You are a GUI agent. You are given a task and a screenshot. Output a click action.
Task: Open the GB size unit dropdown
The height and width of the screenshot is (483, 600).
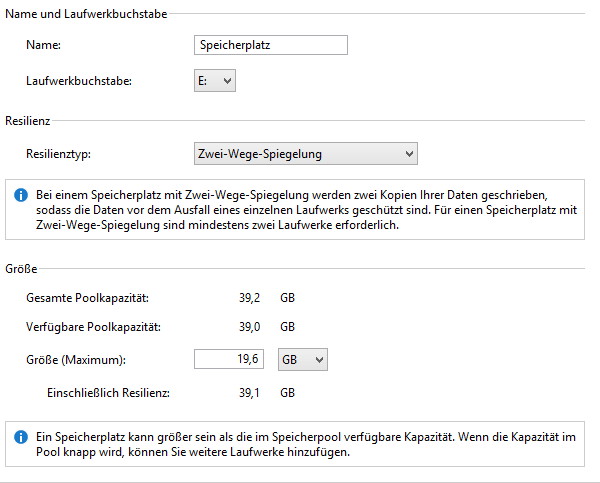point(303,360)
